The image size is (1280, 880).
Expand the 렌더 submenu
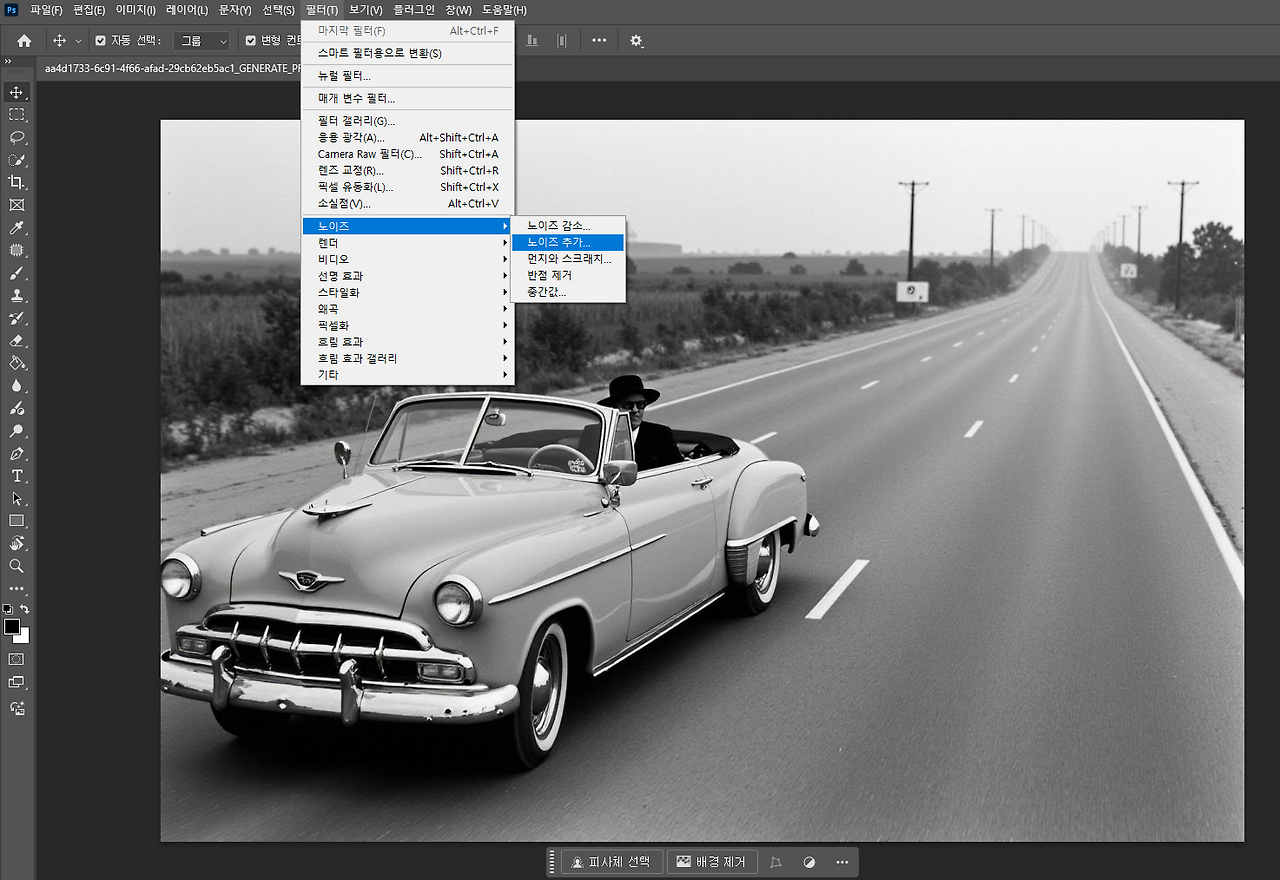(x=408, y=243)
